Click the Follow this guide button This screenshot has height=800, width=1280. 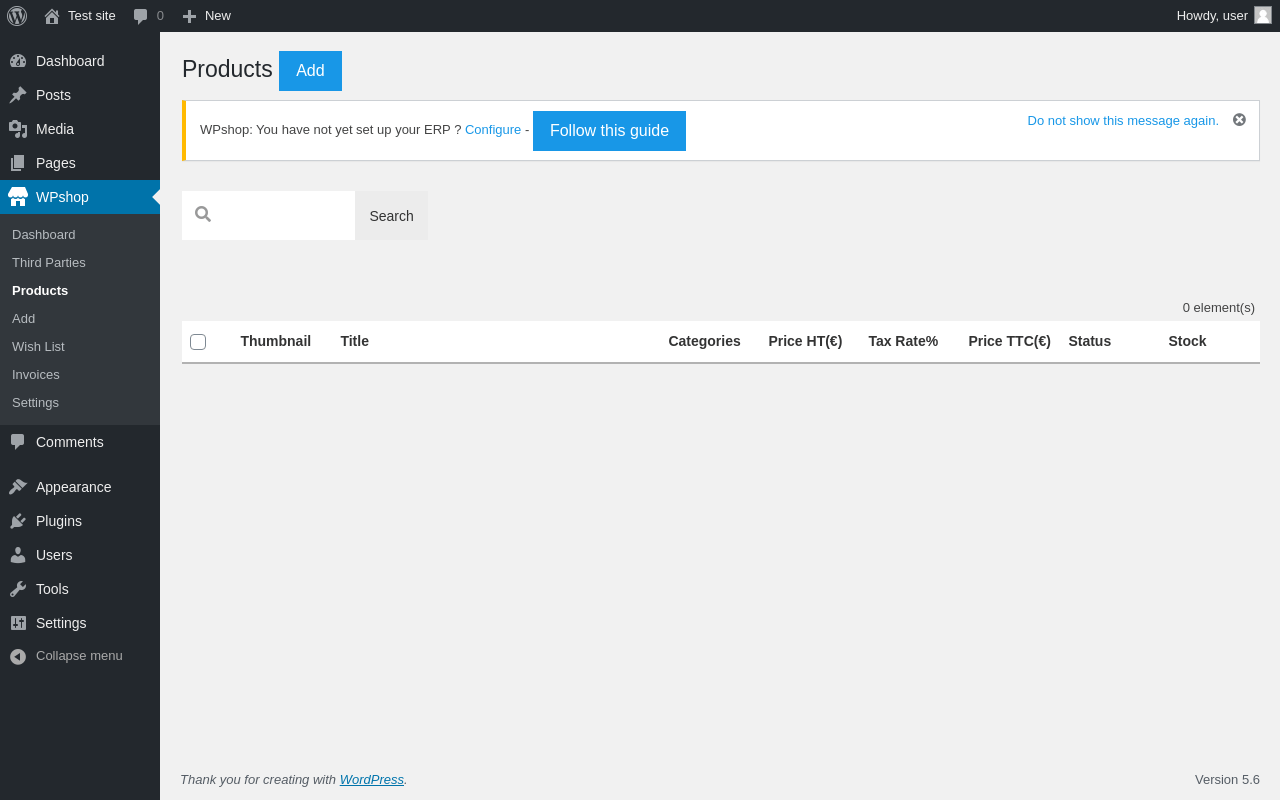[609, 131]
